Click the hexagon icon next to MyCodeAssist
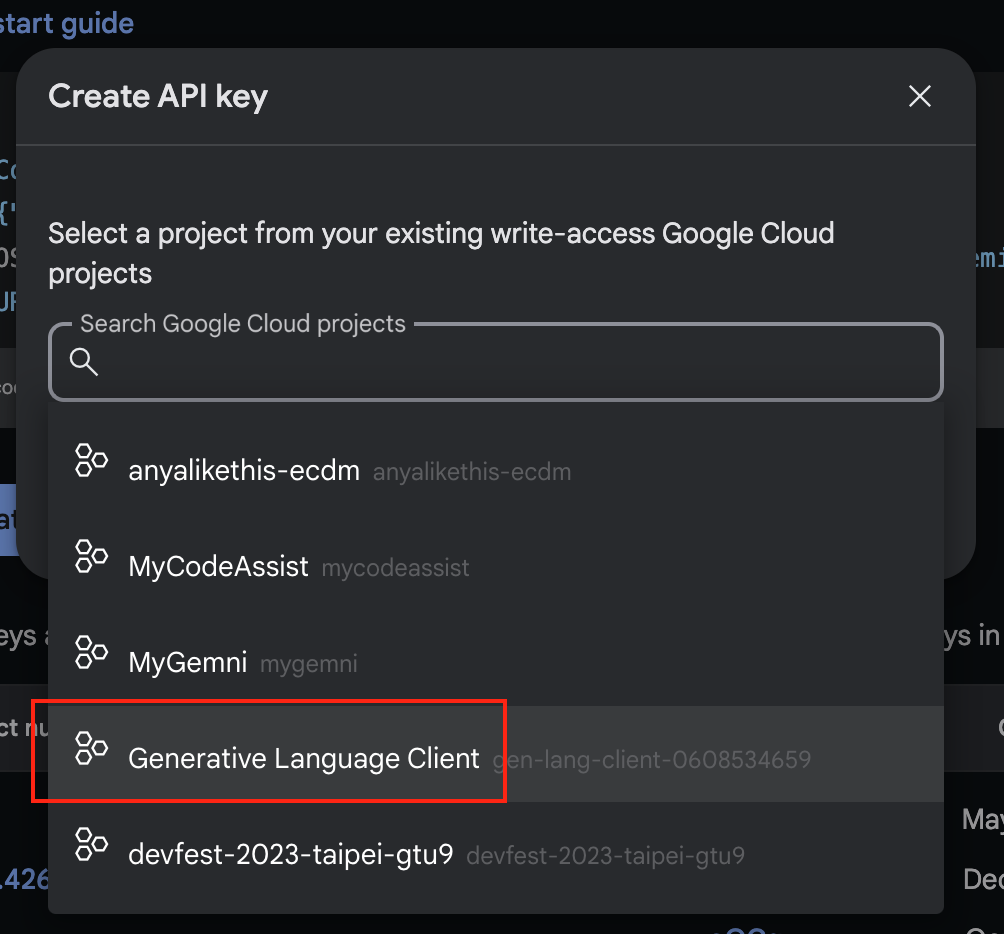The image size is (1004, 934). 92,557
